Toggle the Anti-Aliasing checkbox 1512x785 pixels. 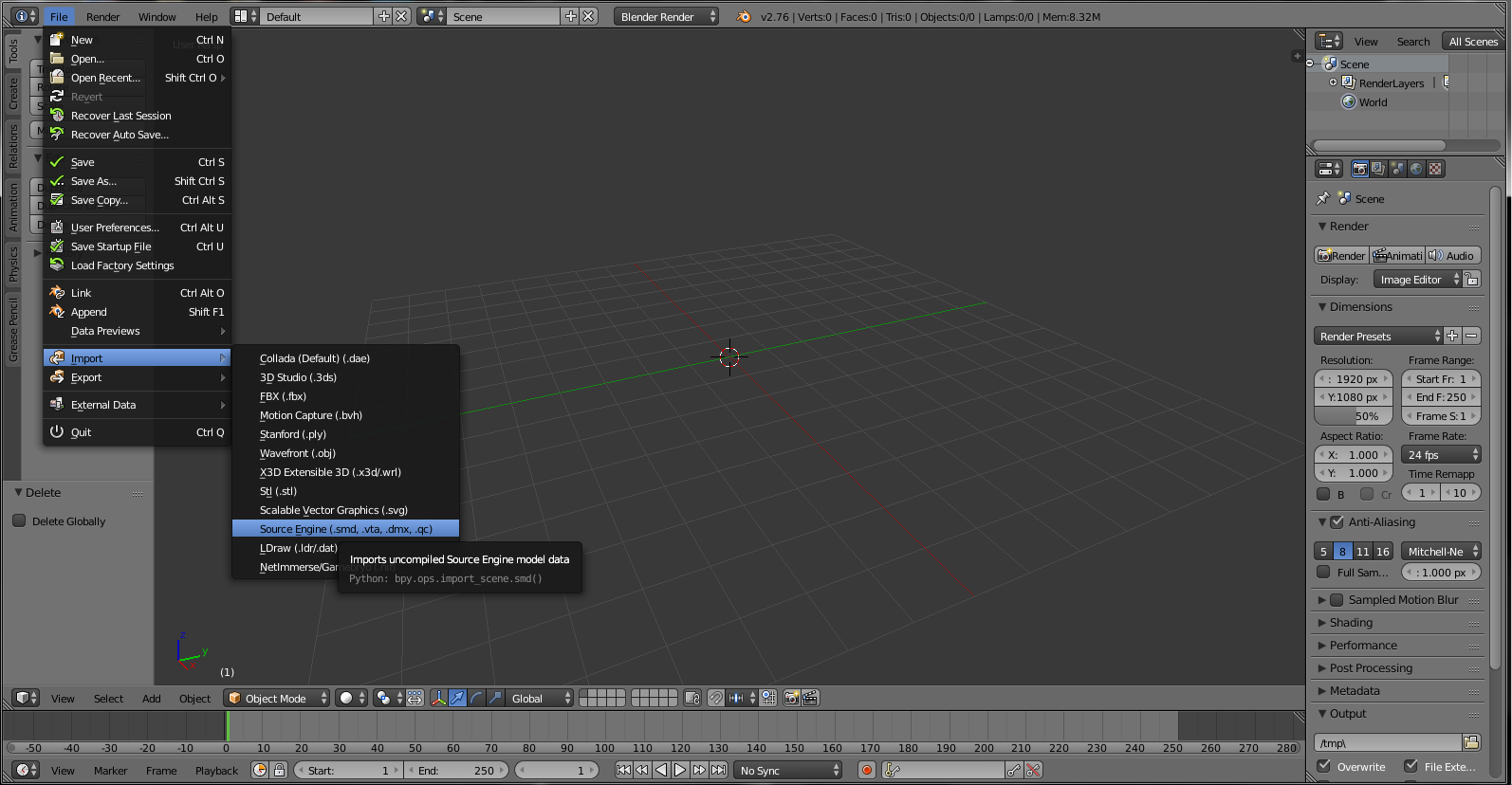click(x=1337, y=521)
